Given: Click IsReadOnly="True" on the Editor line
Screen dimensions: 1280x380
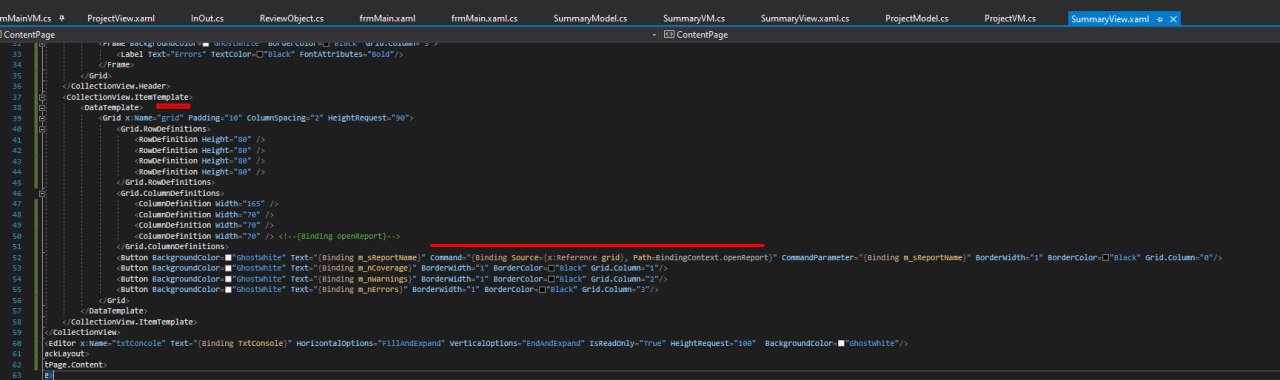Looking at the screenshot, I should pyautogui.click(x=628, y=343).
